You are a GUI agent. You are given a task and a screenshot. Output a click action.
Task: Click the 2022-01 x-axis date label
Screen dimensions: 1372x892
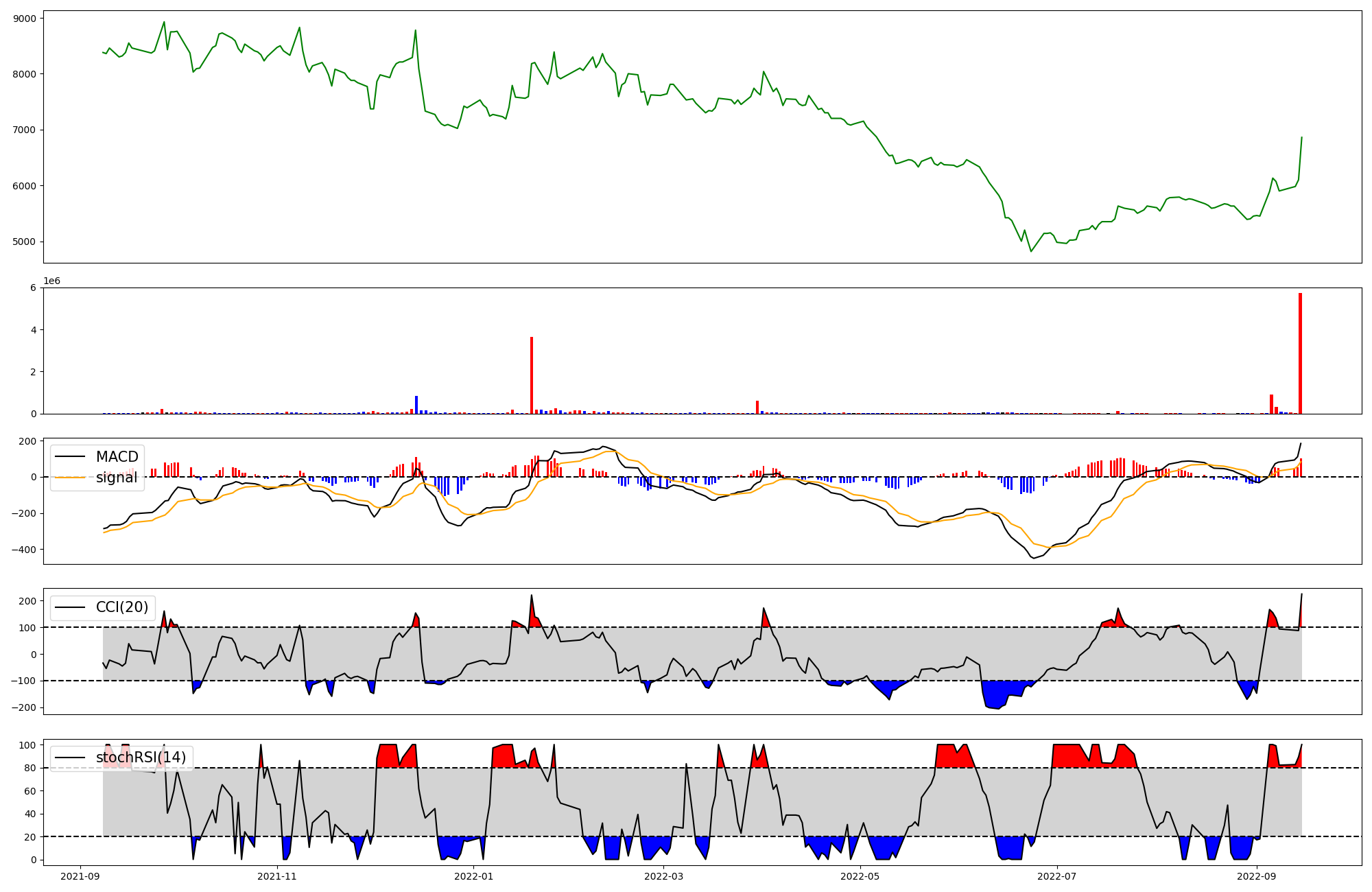[x=473, y=876]
